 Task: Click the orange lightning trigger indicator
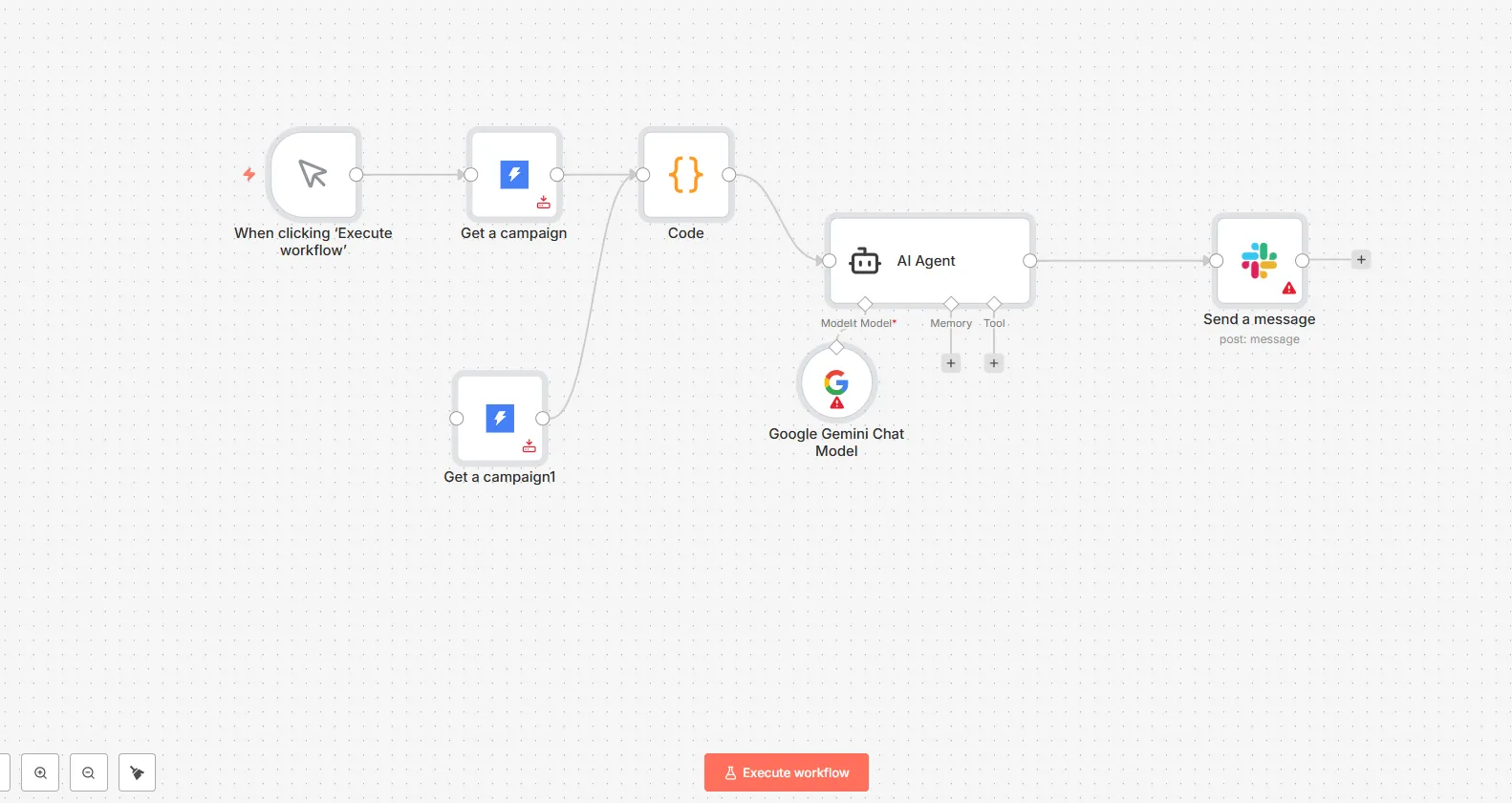point(249,174)
